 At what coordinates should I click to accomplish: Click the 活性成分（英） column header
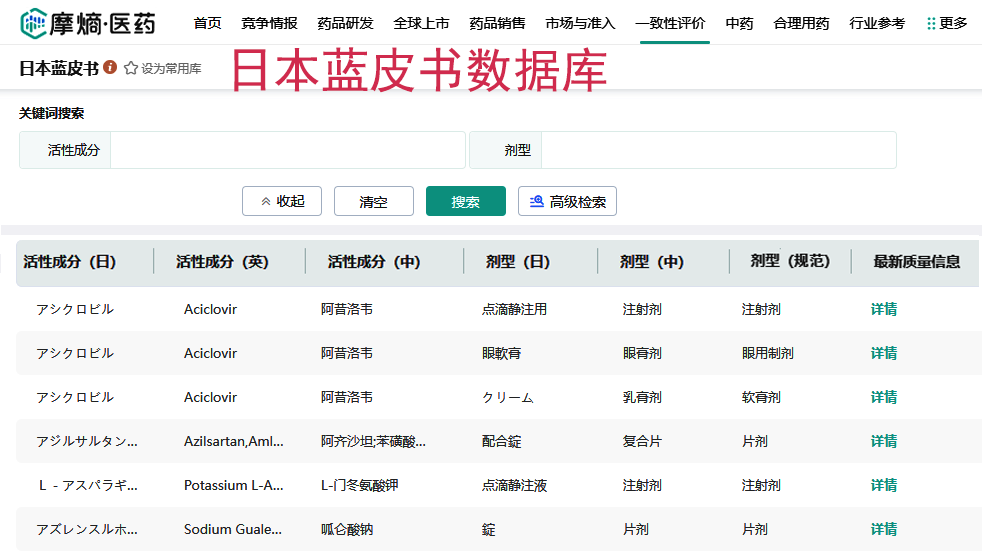coord(222,262)
